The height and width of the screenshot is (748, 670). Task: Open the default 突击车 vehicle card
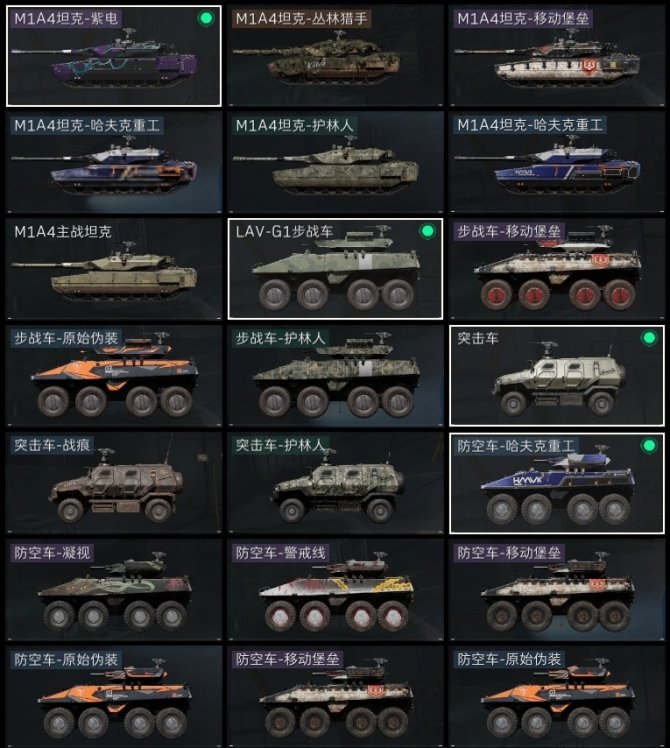tap(557, 376)
